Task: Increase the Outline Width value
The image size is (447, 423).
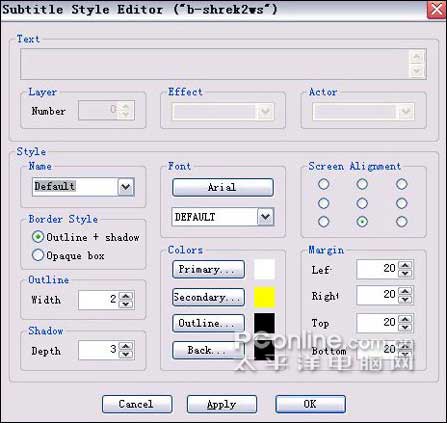Action: tap(126, 296)
